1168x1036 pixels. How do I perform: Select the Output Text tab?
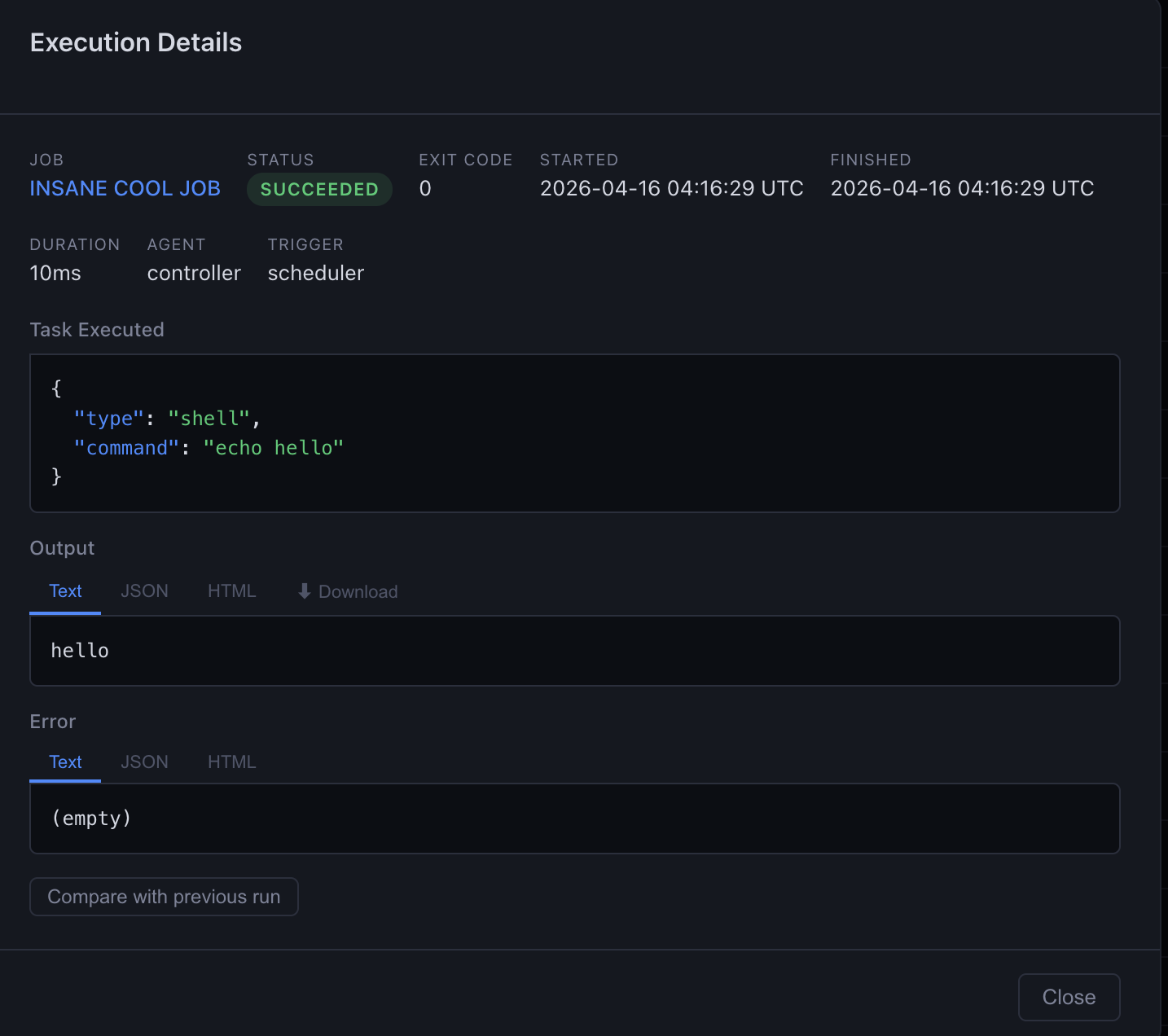pyautogui.click(x=65, y=591)
